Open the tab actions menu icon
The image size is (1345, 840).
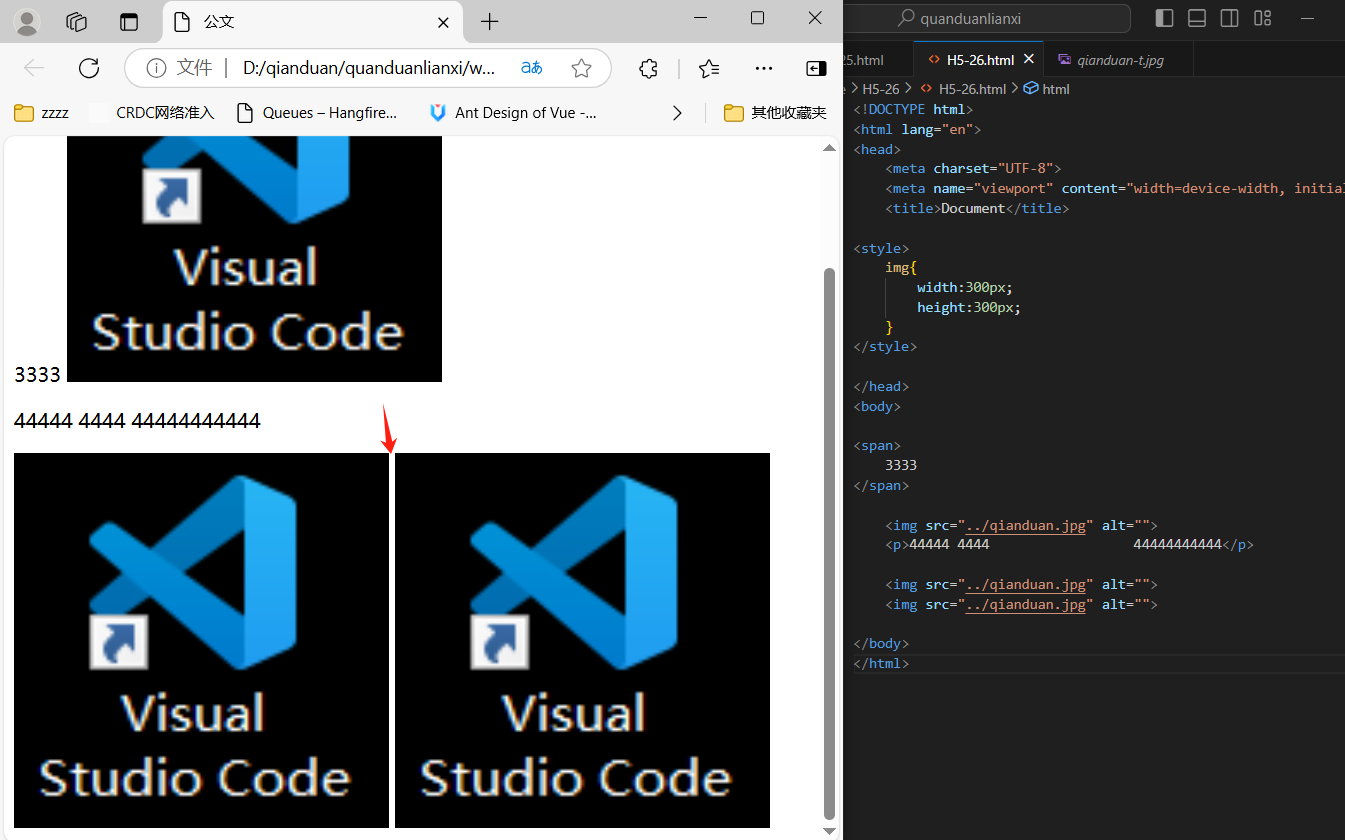pos(129,21)
